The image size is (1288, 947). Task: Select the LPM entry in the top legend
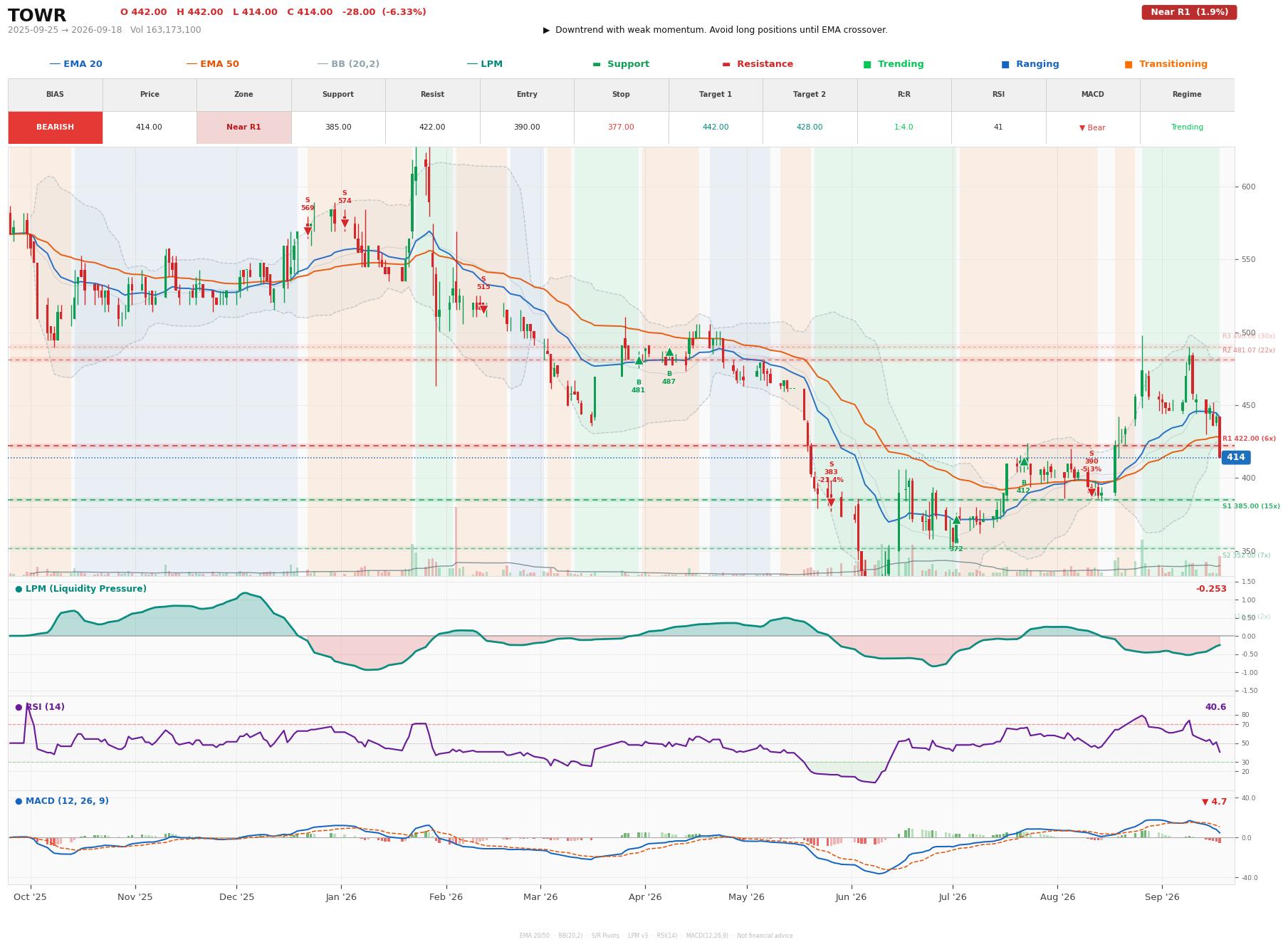point(484,64)
